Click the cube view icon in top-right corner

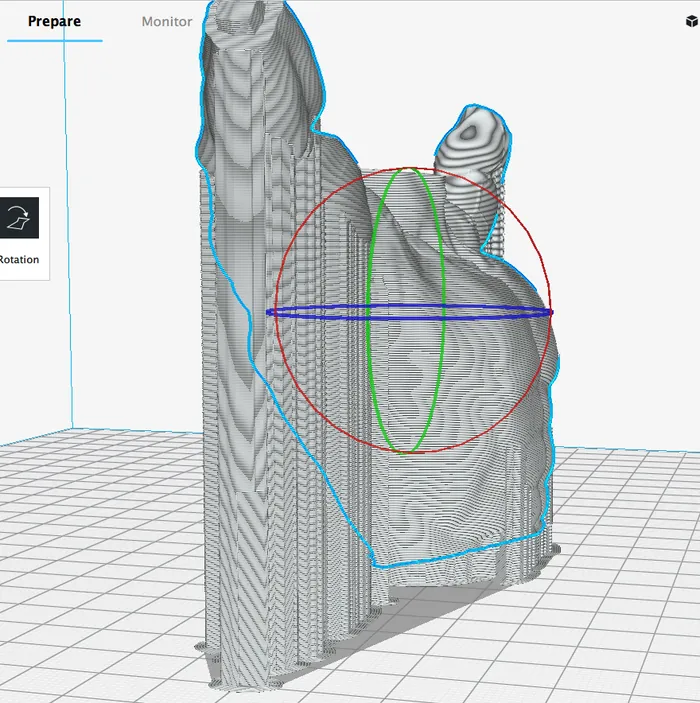point(691,21)
